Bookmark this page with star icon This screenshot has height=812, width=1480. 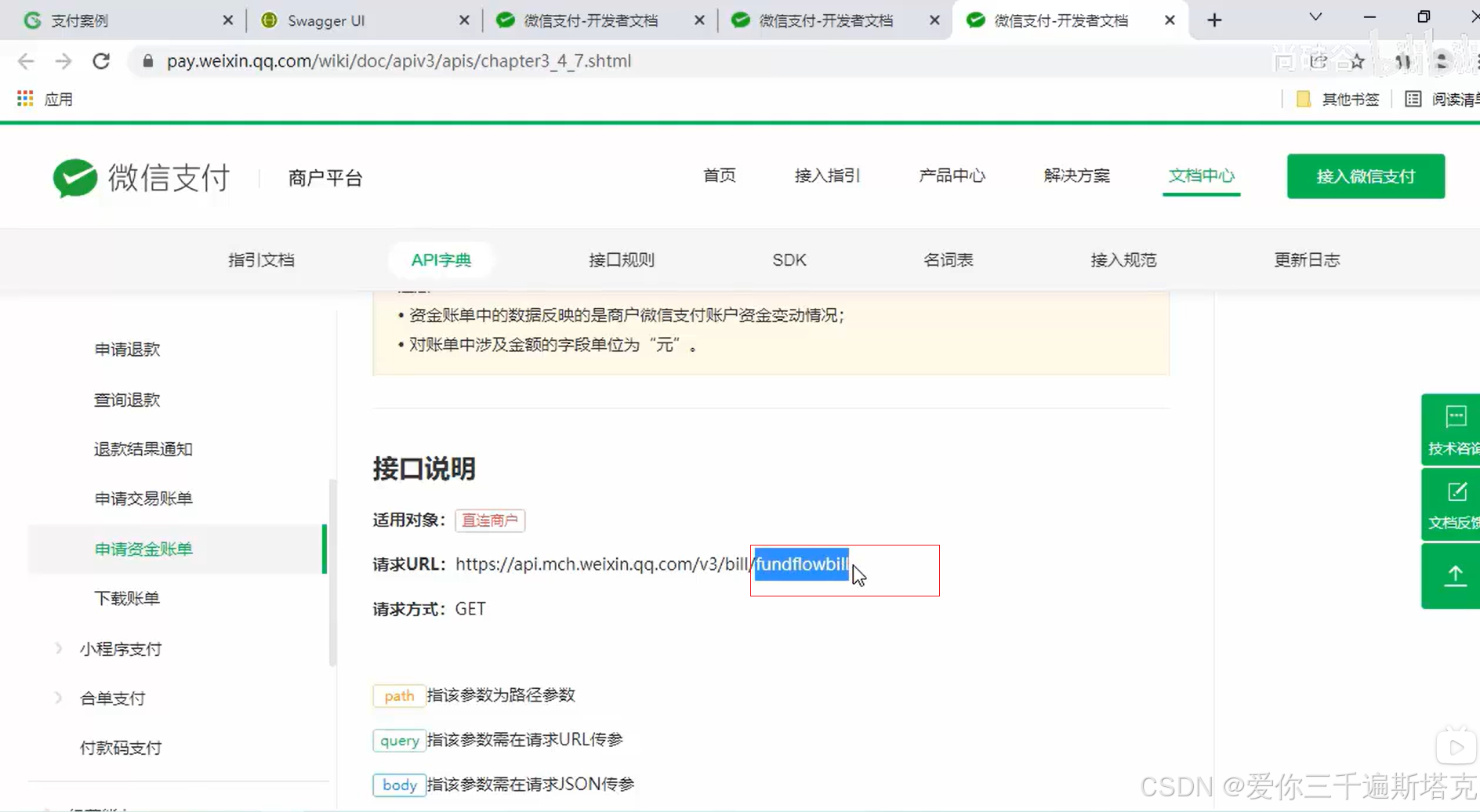pos(1357,61)
